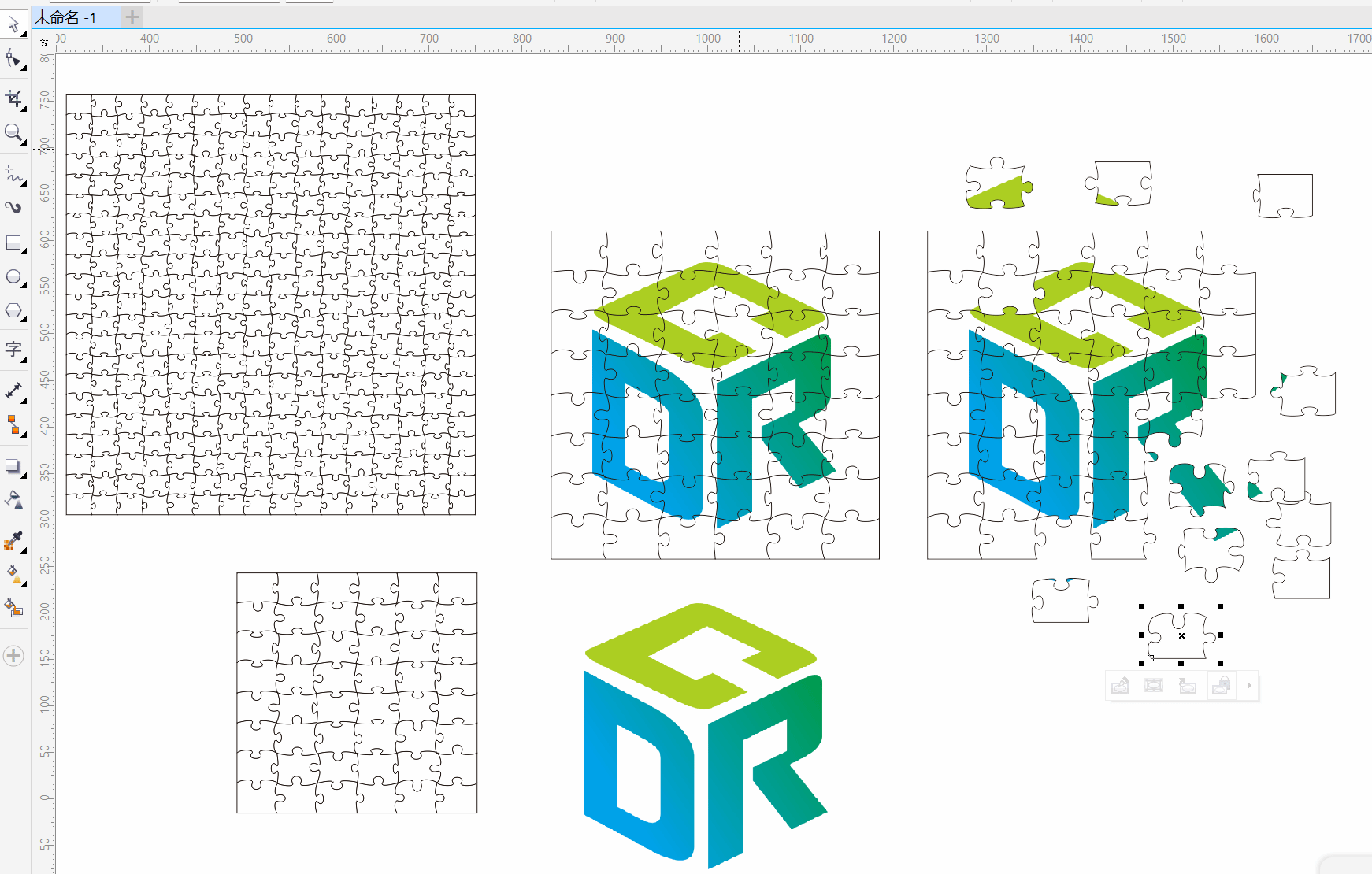Select the loose teal-filled puzzle piece

pos(1200,488)
